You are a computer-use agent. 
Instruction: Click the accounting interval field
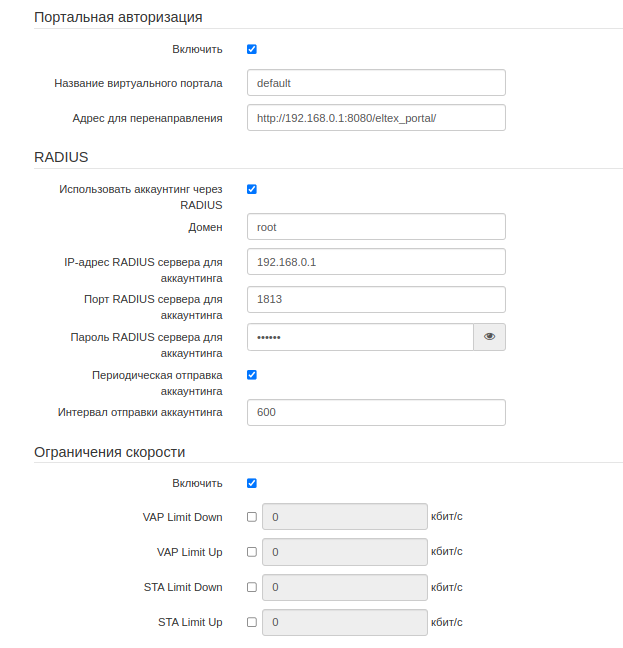[x=376, y=412]
